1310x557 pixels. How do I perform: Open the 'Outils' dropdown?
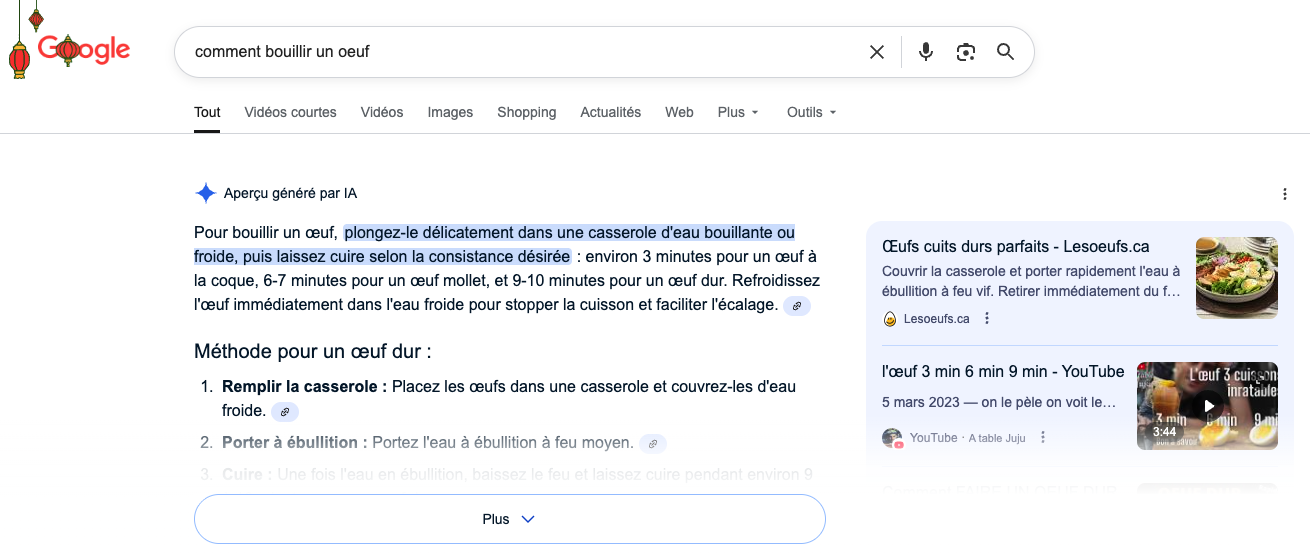811,112
